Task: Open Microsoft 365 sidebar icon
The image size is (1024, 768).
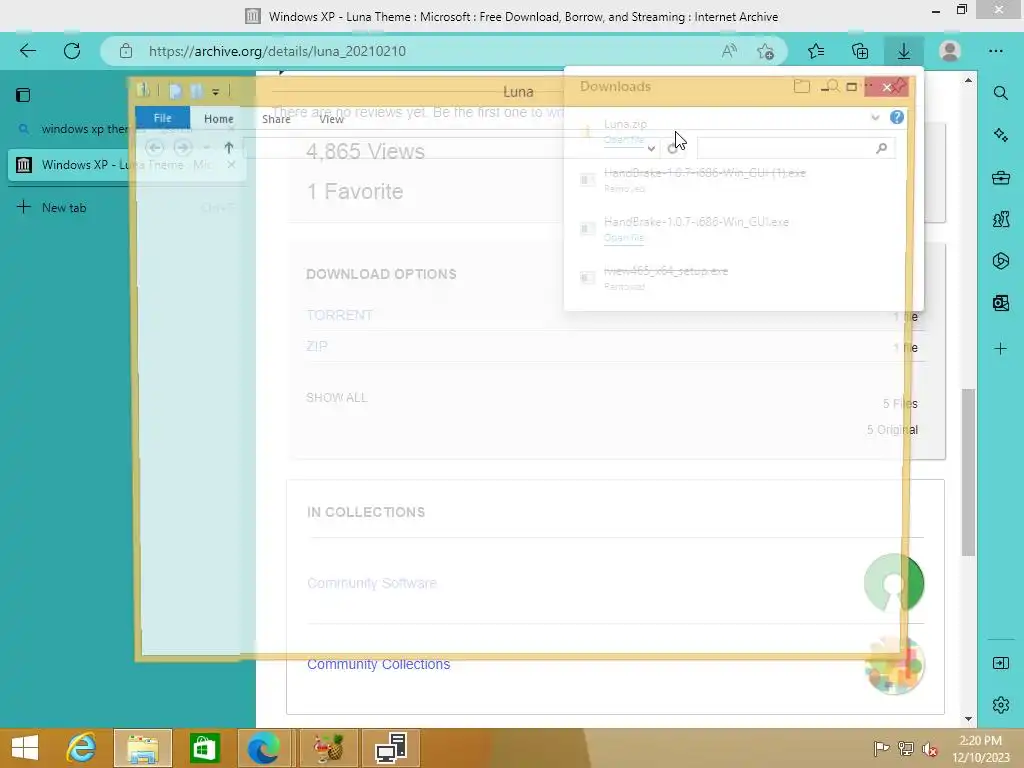Action: pos(1000,261)
